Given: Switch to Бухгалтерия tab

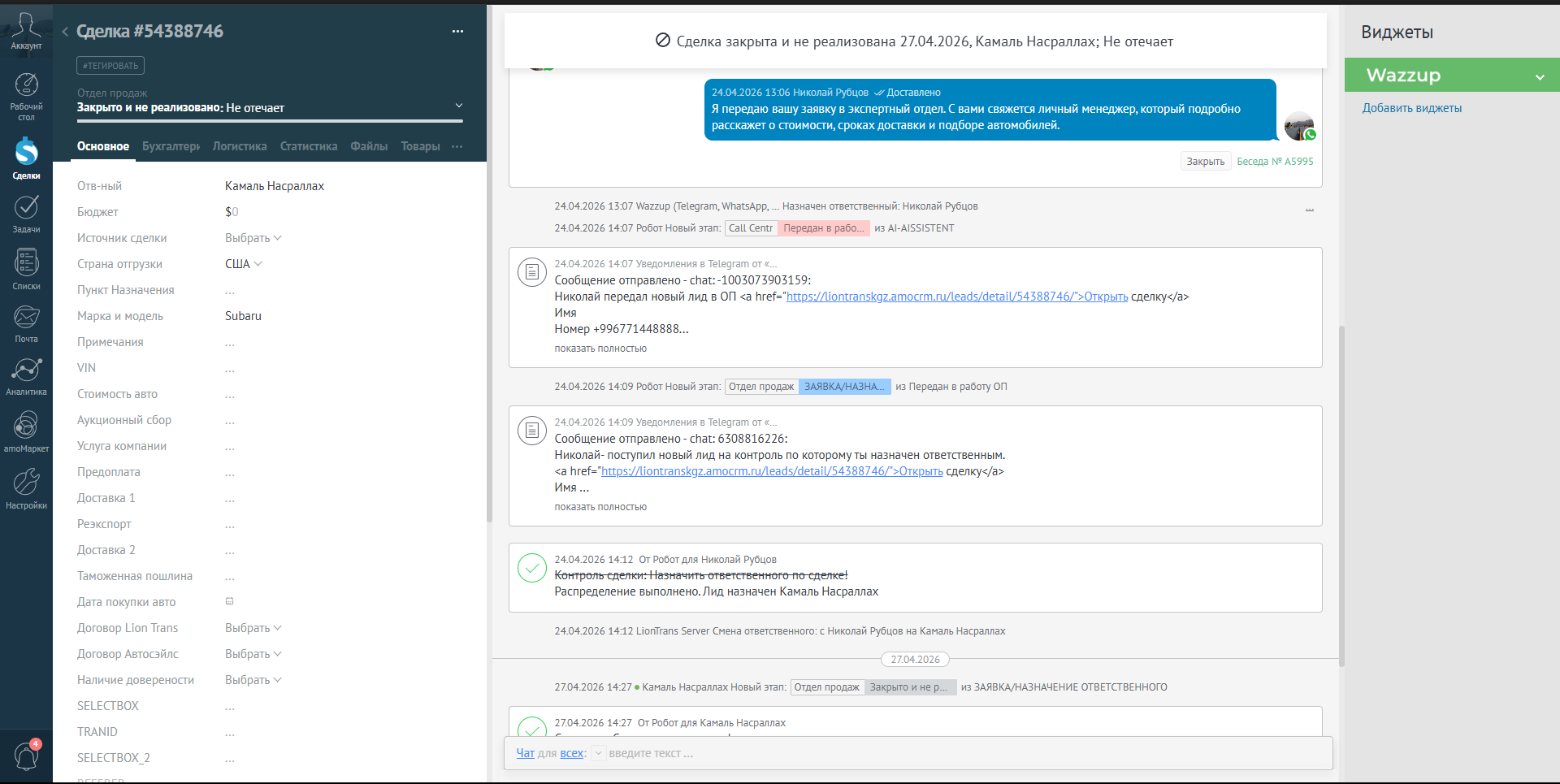Looking at the screenshot, I should (x=171, y=146).
